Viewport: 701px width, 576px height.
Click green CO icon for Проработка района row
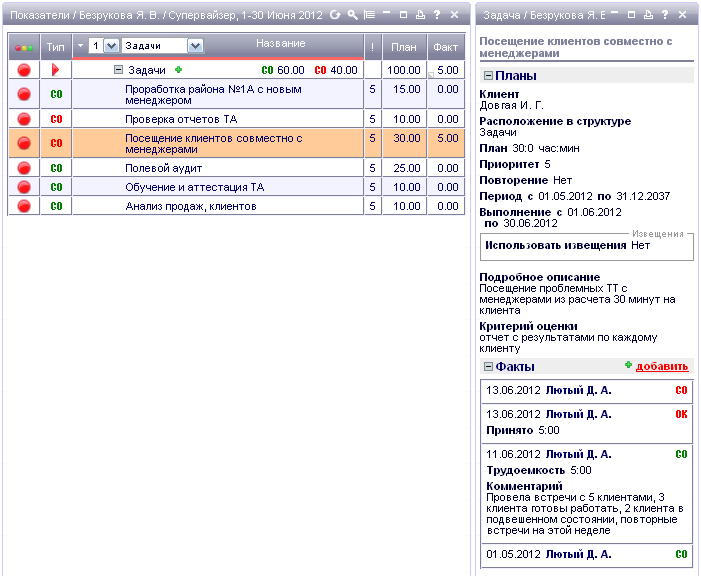pyautogui.click(x=56, y=94)
